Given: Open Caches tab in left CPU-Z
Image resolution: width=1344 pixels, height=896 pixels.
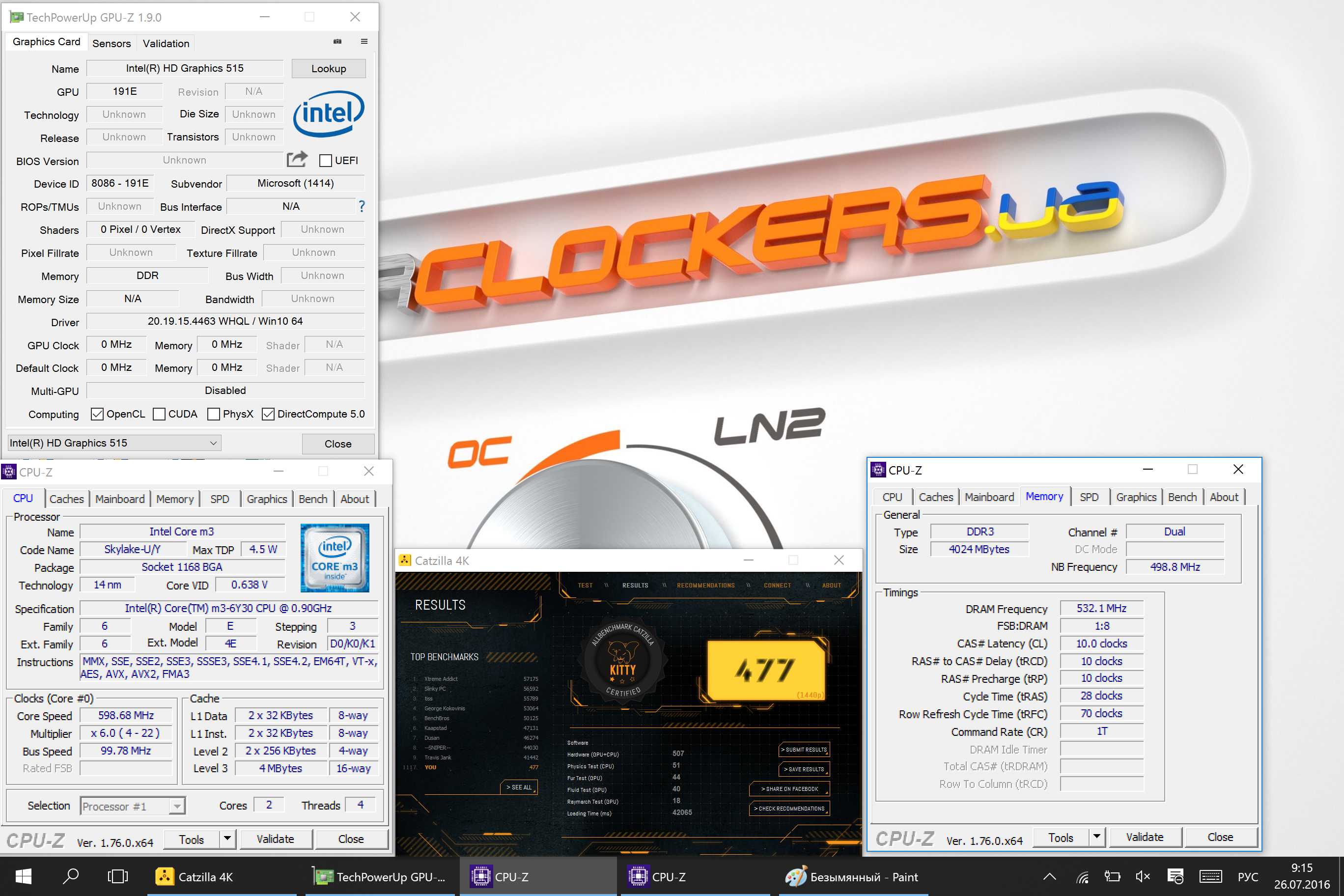Looking at the screenshot, I should pos(66,499).
